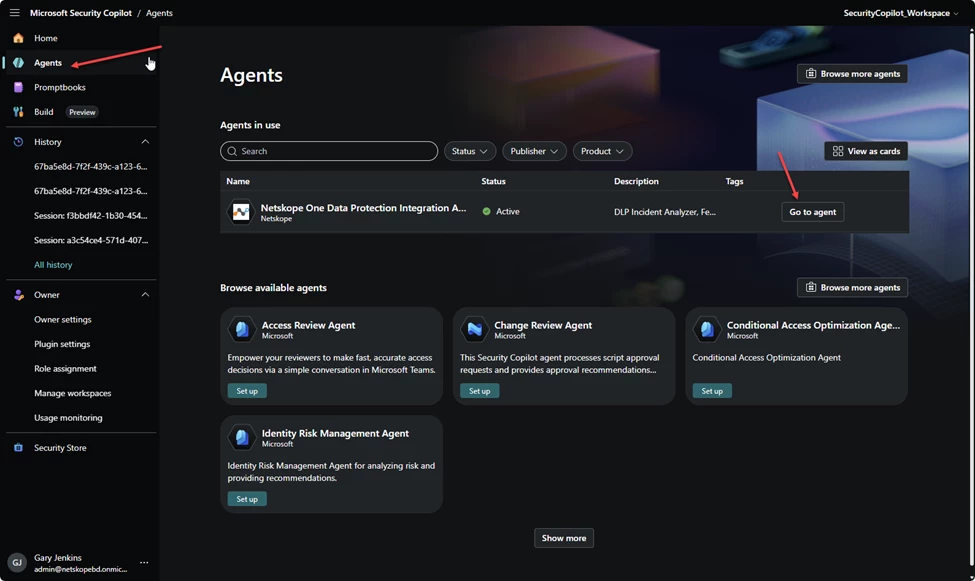Viewport: 975px width, 581px height.
Task: Open Manage workspaces
Action: point(73,393)
